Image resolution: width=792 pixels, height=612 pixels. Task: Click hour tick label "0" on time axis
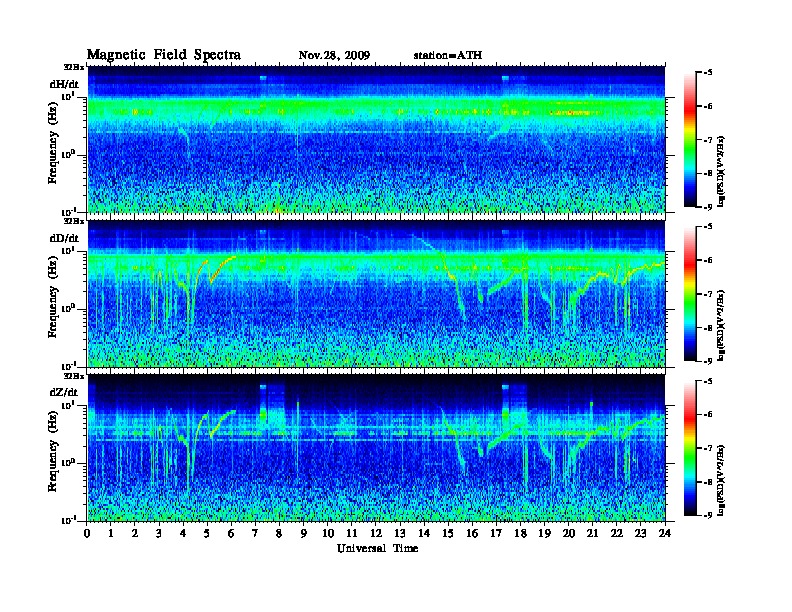click(87, 533)
